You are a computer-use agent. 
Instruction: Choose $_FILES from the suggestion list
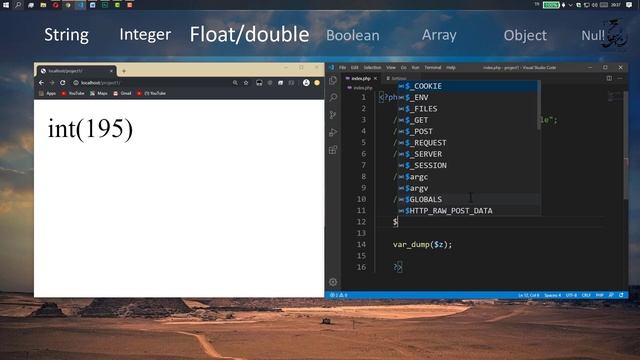pos(468,109)
